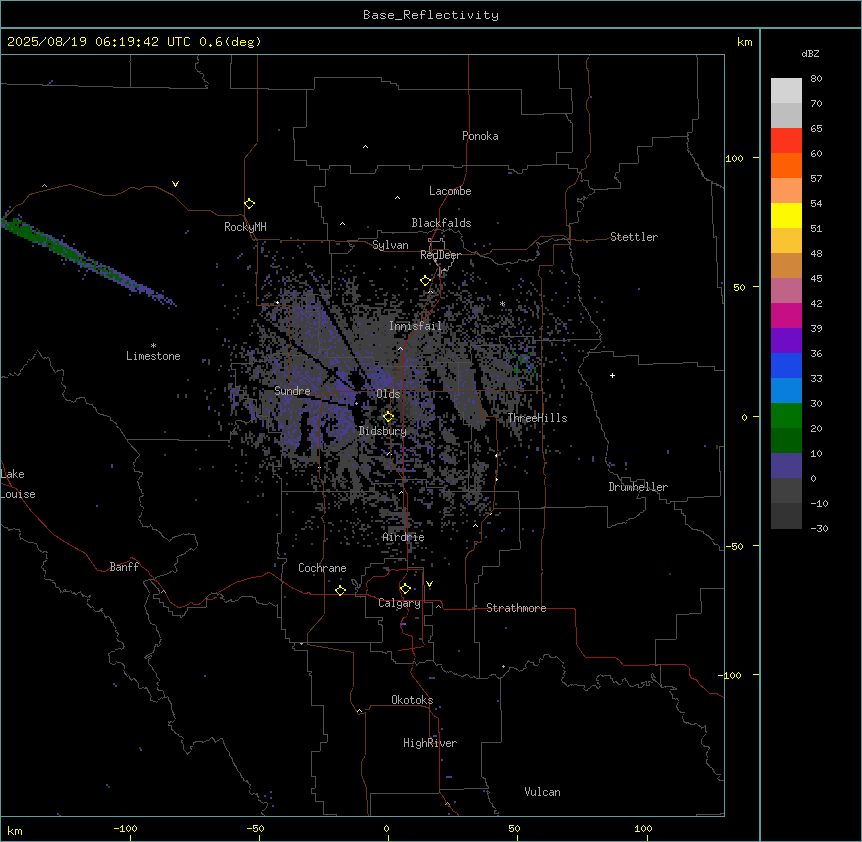862x842 pixels.
Task: Click the blue 33-36 dBZ legend swatch
Action: (786, 365)
